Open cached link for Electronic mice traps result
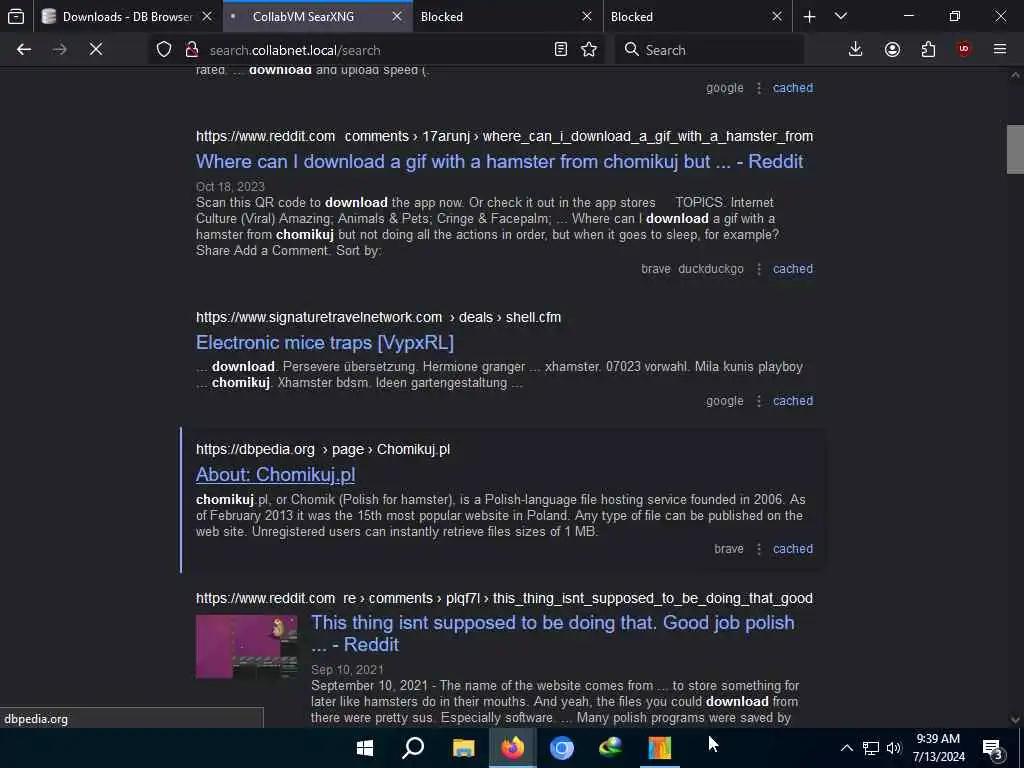Image resolution: width=1024 pixels, height=768 pixels. click(793, 401)
